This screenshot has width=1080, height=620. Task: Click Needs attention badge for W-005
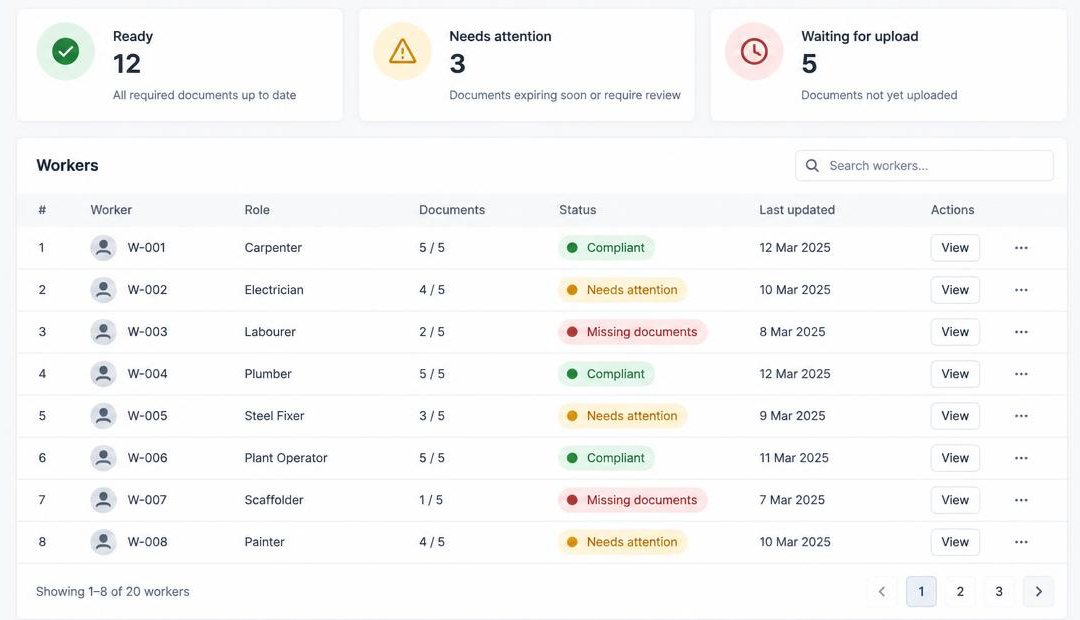[x=623, y=416]
